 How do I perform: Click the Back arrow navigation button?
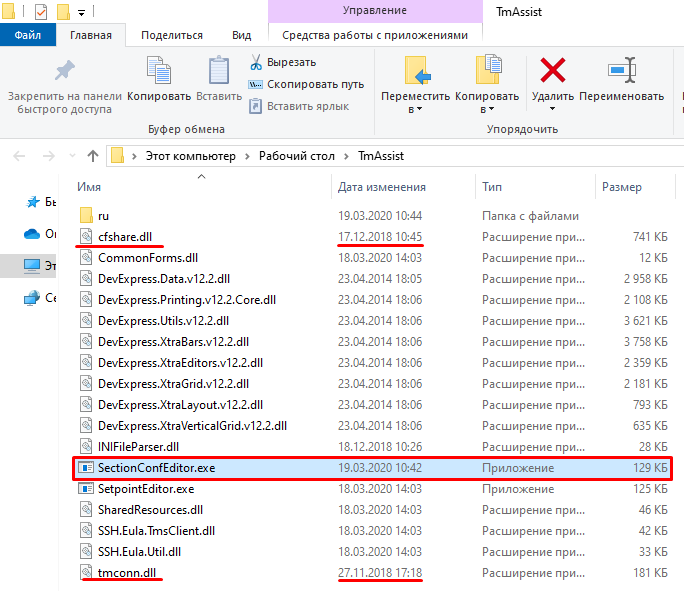point(21,156)
